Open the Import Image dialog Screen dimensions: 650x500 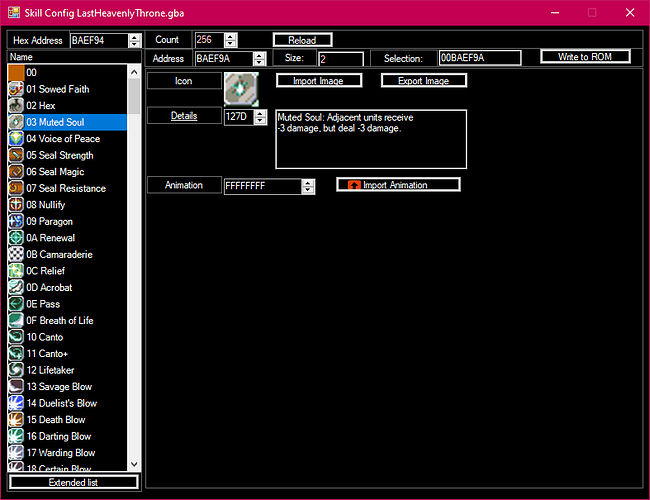point(318,80)
